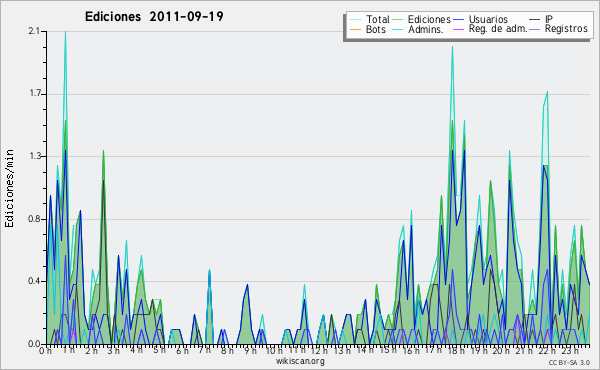
Task: Click the 18 h x-axis tick label
Action: 456,350
